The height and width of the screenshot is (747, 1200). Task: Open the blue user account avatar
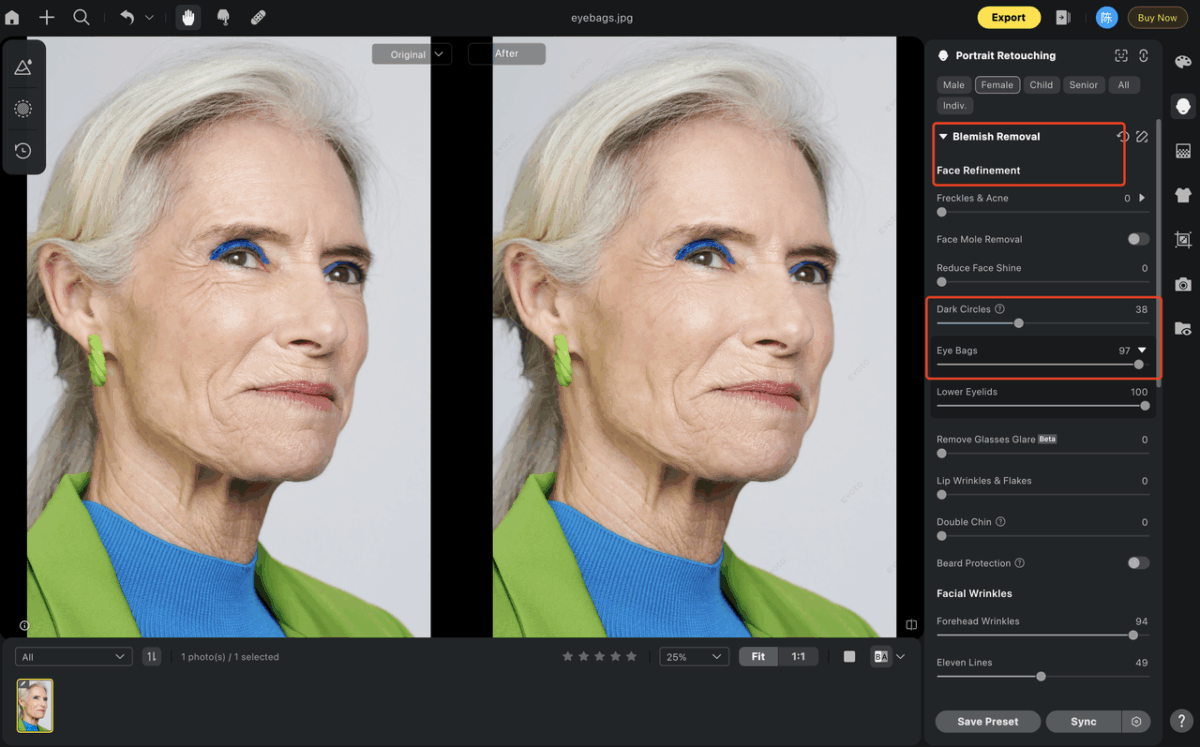coord(1106,18)
